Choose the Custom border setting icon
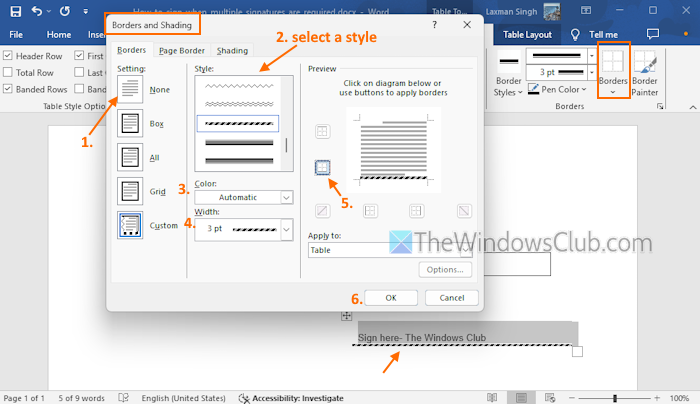This screenshot has width=700, height=404. click(x=130, y=225)
